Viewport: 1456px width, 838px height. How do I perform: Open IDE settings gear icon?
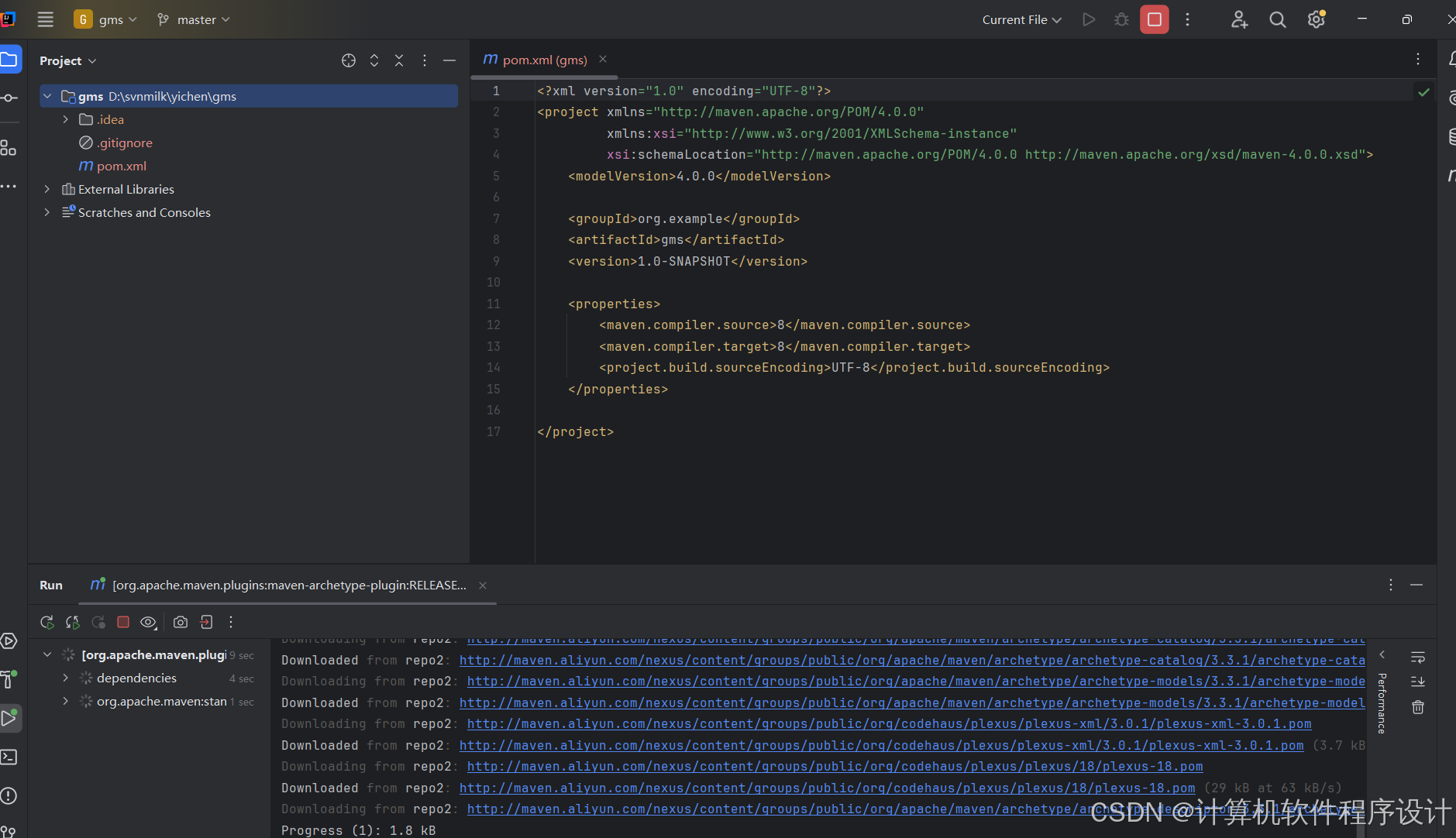[x=1316, y=19]
